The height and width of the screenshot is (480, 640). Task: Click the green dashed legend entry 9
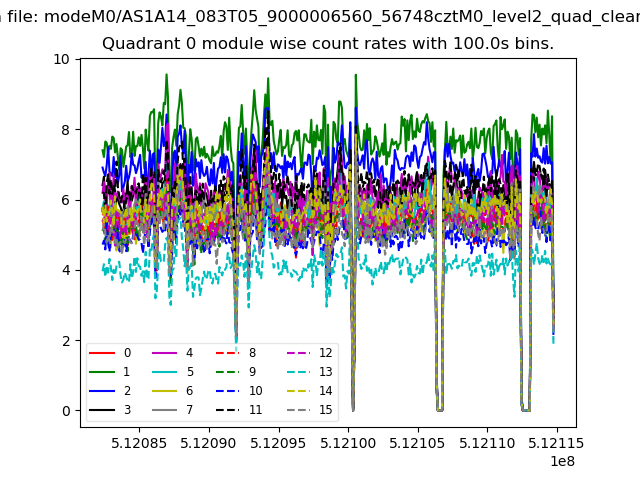(x=227, y=372)
